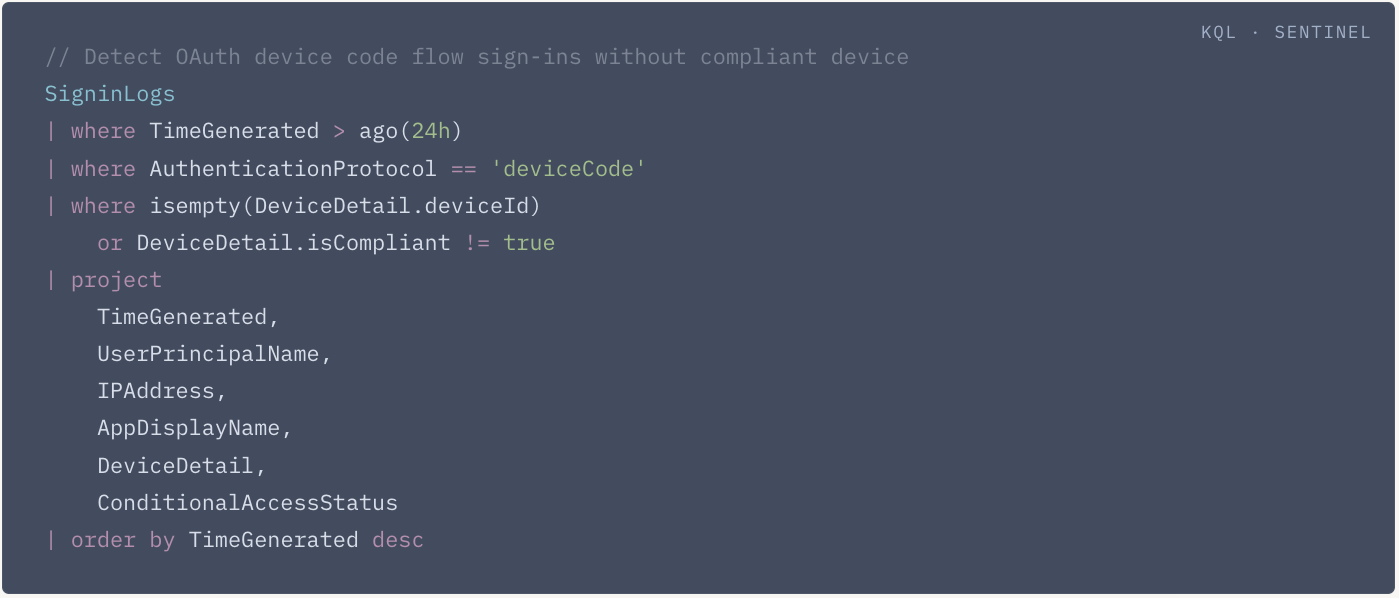This screenshot has height=598, width=1399.
Task: Click the order by keyword
Action: (123, 540)
